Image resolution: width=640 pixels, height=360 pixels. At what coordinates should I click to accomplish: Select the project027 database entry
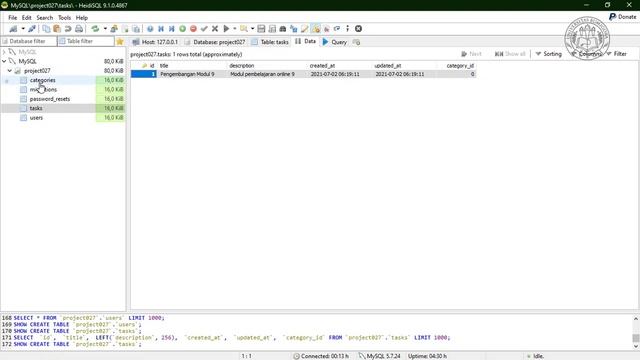(37, 71)
